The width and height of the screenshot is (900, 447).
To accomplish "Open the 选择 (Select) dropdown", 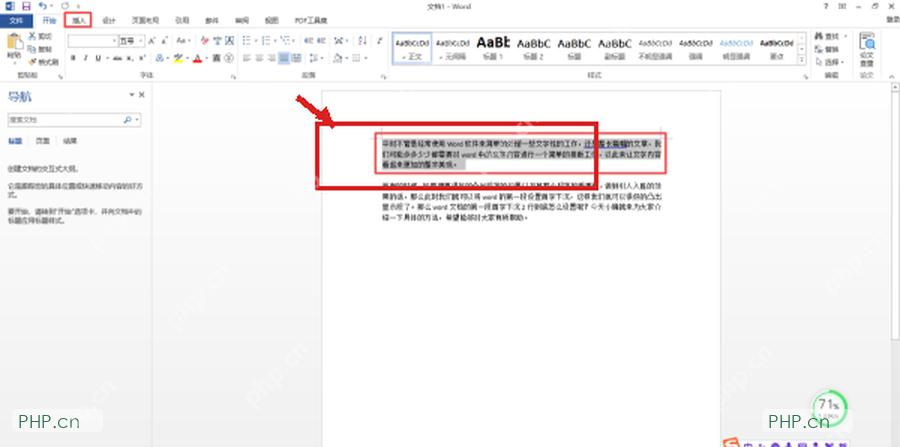I will pos(829,61).
